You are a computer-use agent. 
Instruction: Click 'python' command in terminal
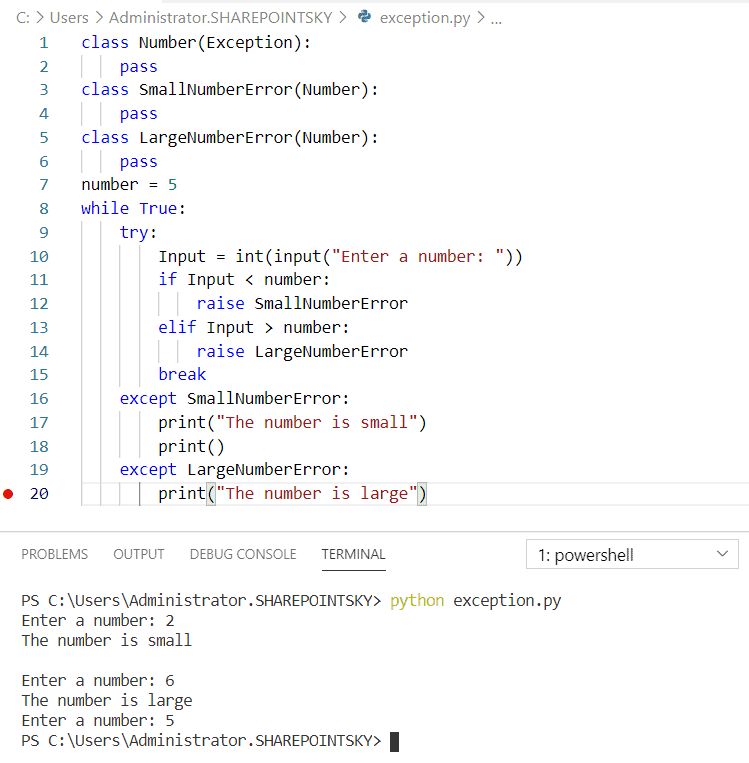tap(417, 600)
